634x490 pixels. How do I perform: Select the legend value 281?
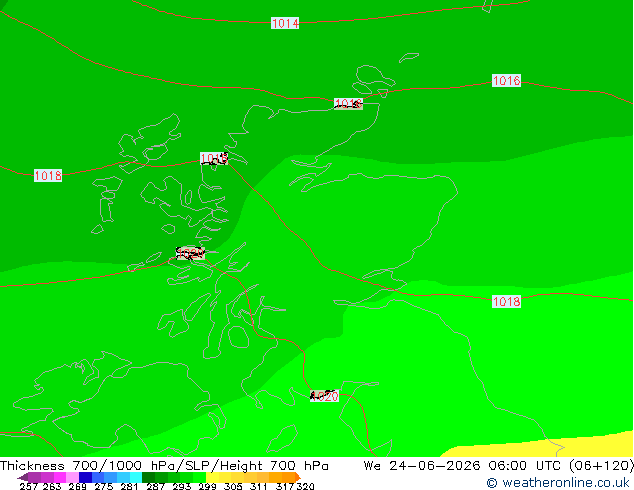tap(129, 486)
